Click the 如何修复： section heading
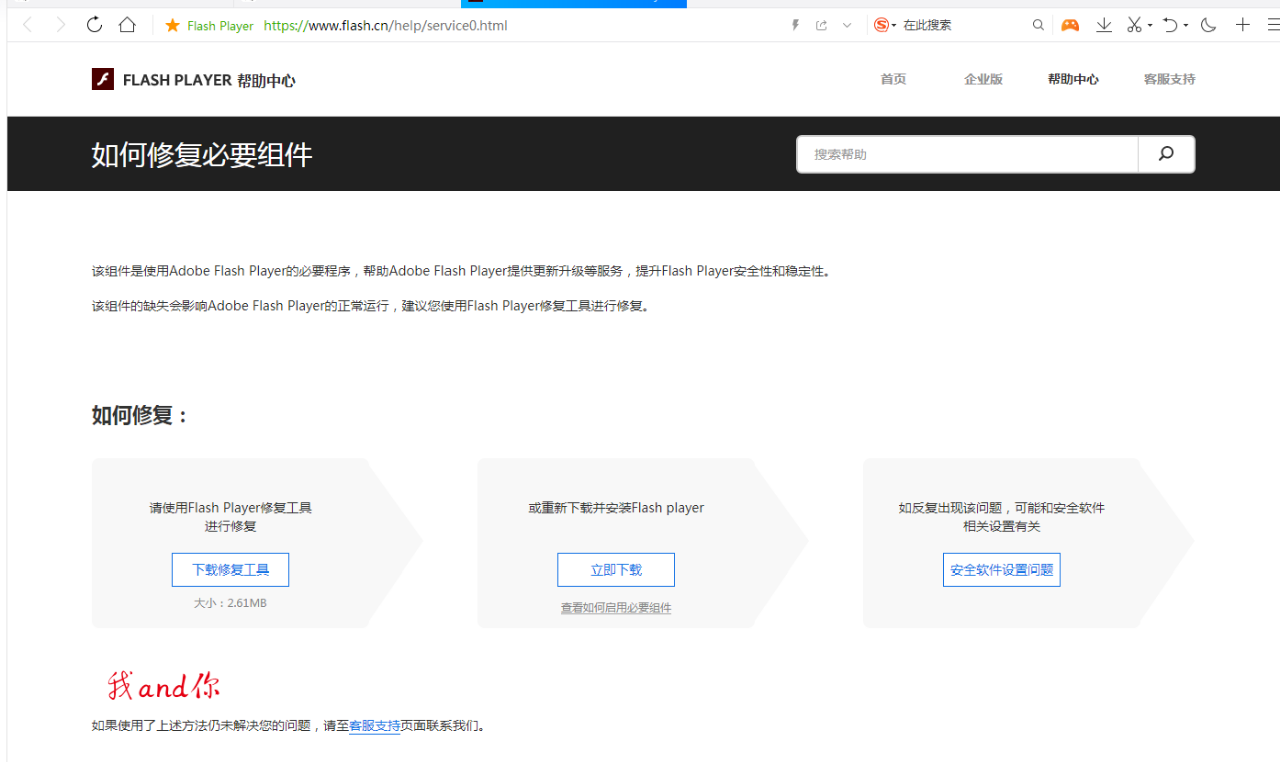The height and width of the screenshot is (762, 1280). coord(141,415)
